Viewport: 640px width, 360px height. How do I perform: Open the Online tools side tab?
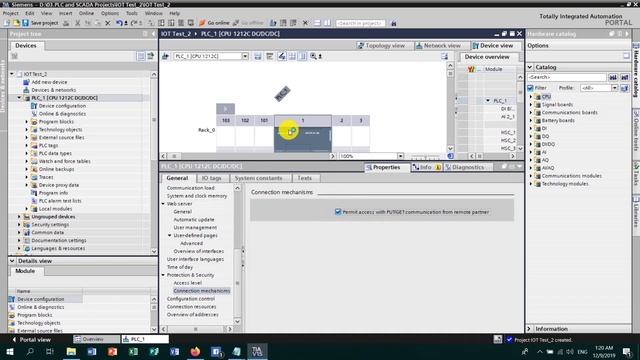click(636, 131)
